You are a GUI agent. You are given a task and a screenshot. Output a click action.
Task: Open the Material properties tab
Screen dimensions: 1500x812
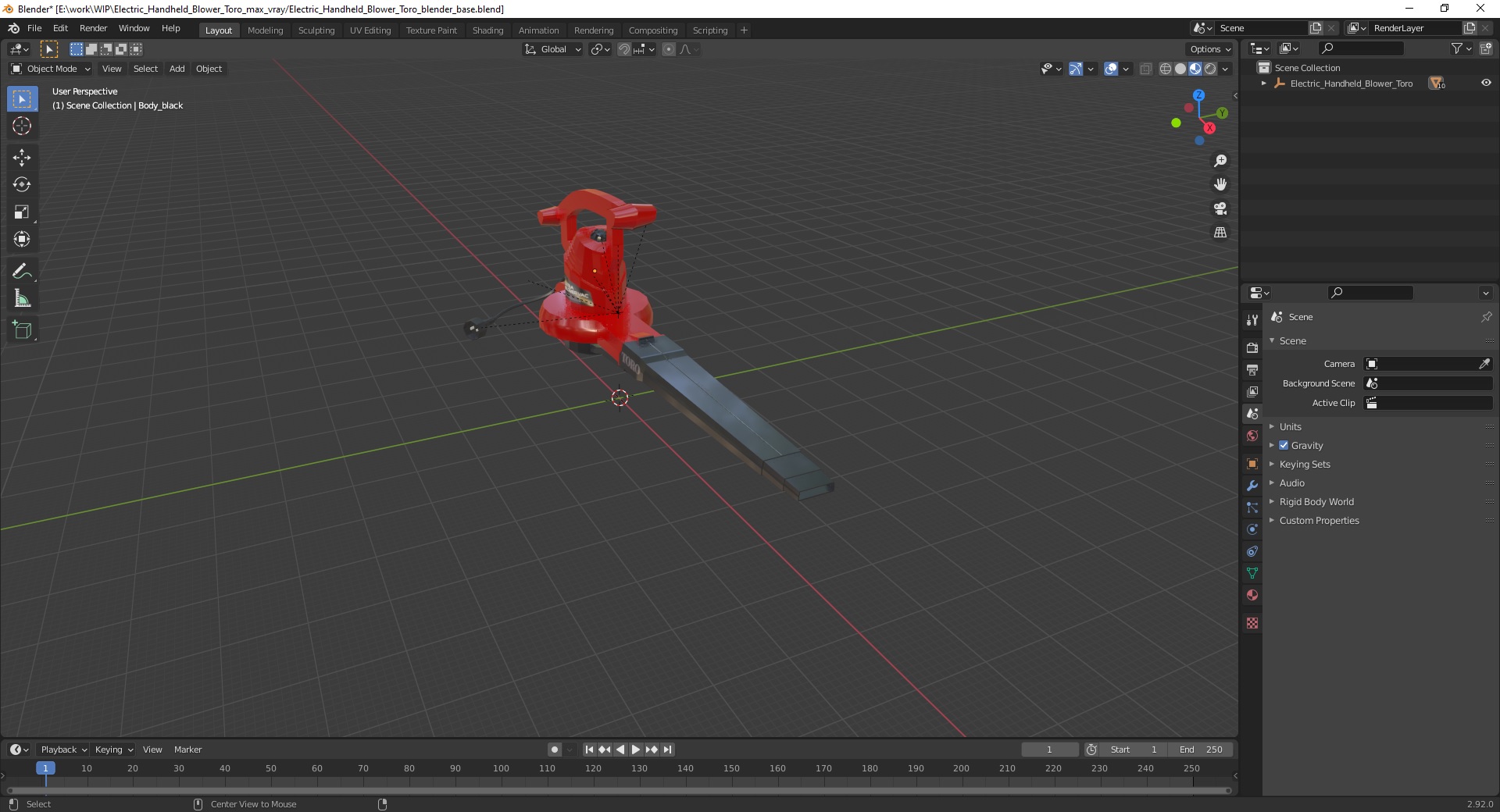[x=1252, y=595]
